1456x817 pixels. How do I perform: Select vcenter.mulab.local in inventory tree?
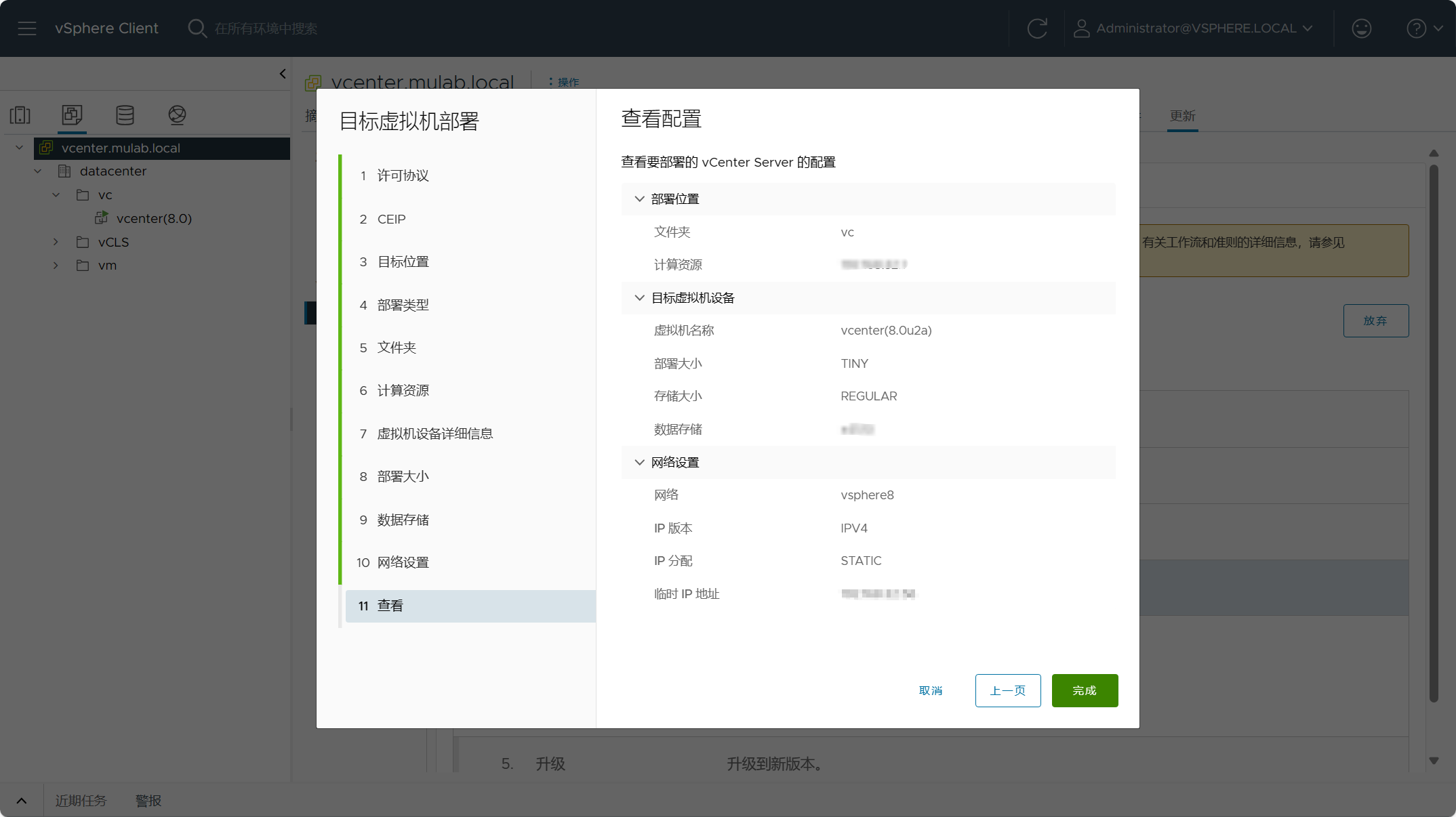point(121,148)
